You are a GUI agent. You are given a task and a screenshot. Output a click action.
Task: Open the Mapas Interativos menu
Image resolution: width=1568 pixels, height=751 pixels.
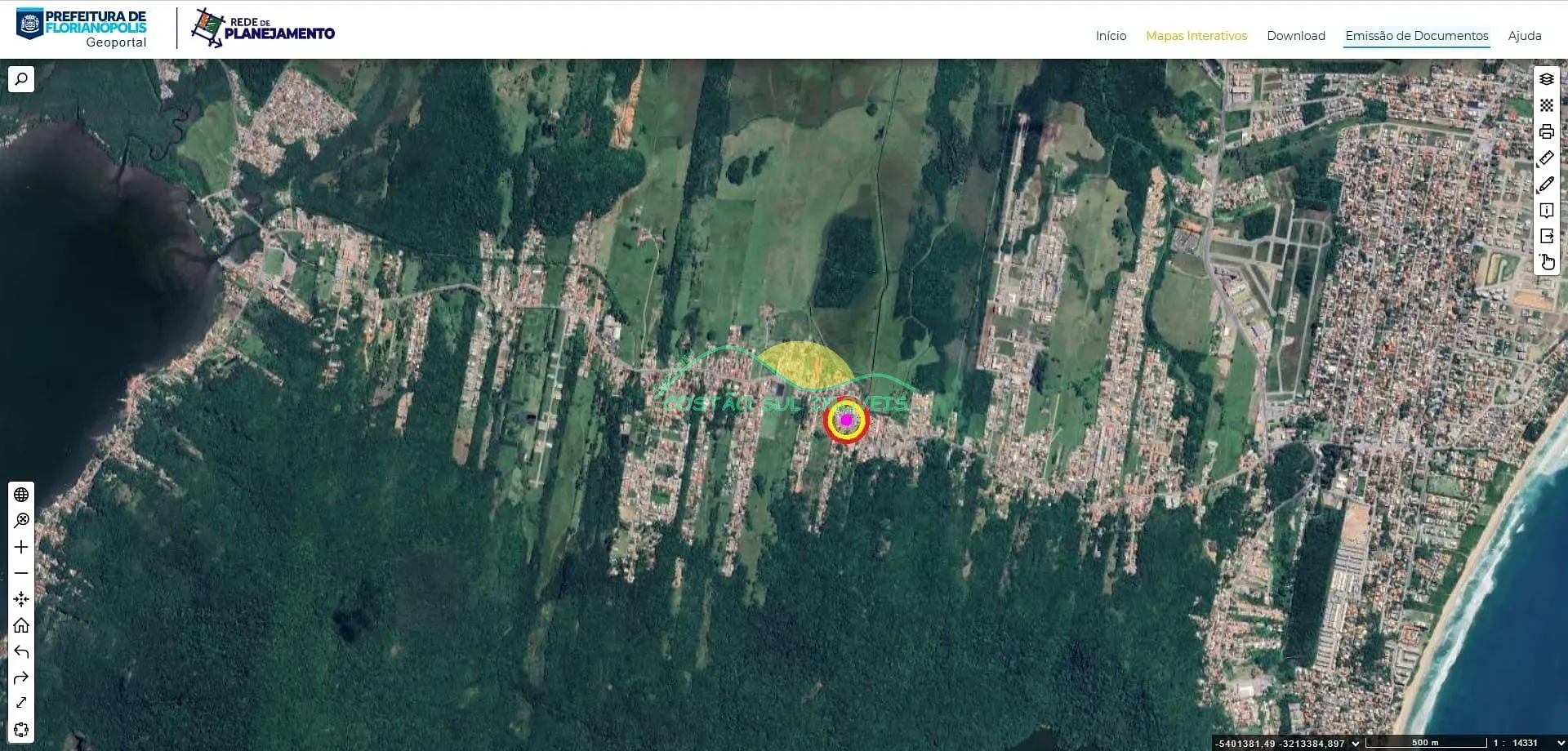click(x=1196, y=36)
